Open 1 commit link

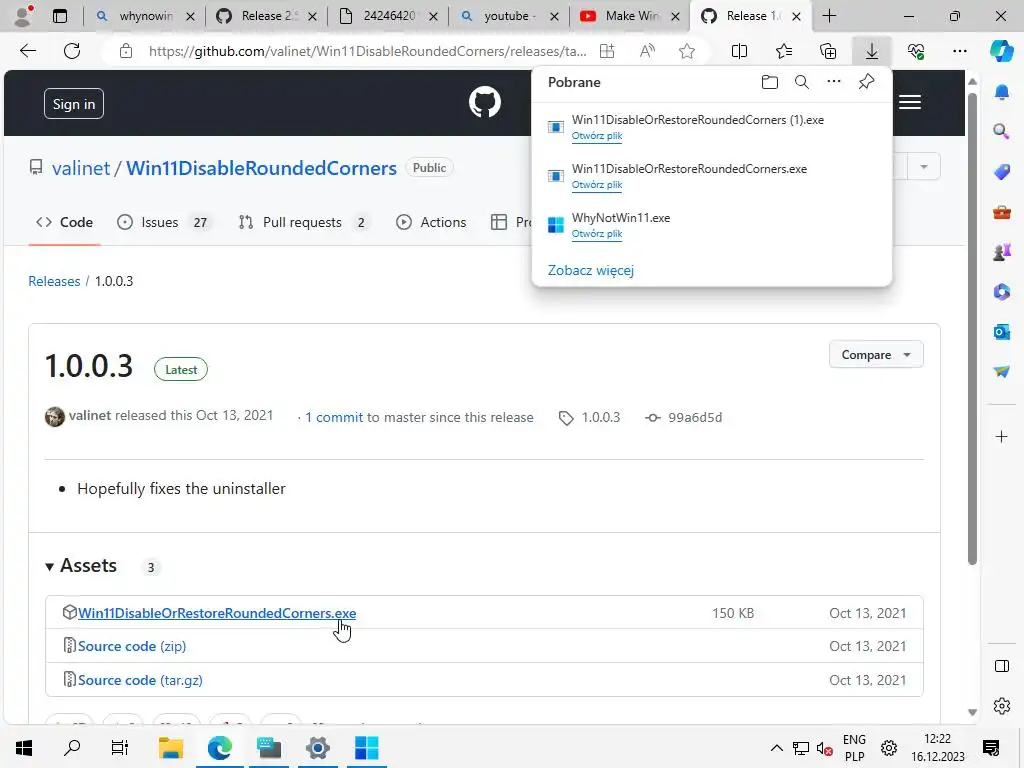click(334, 417)
